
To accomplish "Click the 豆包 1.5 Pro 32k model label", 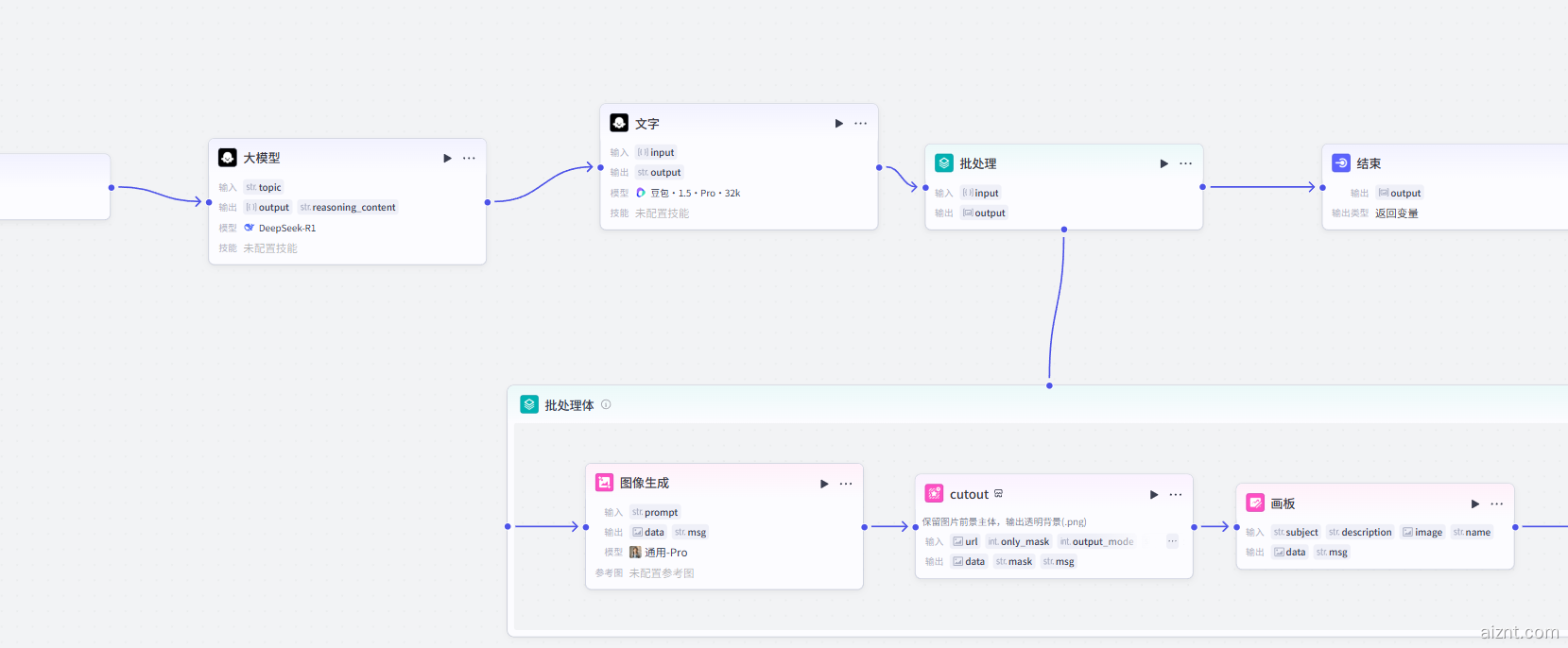I will click(695, 193).
